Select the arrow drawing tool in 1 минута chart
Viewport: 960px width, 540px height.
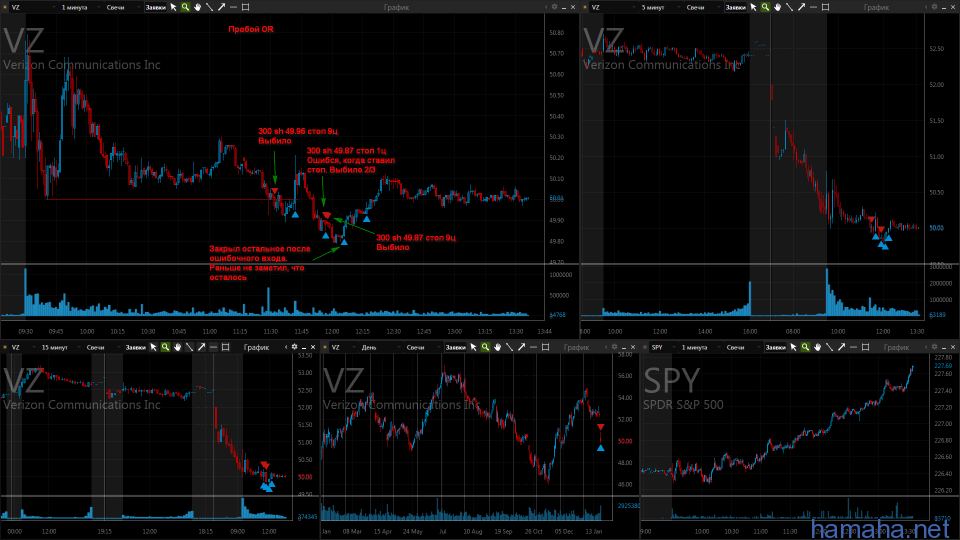[x=222, y=7]
